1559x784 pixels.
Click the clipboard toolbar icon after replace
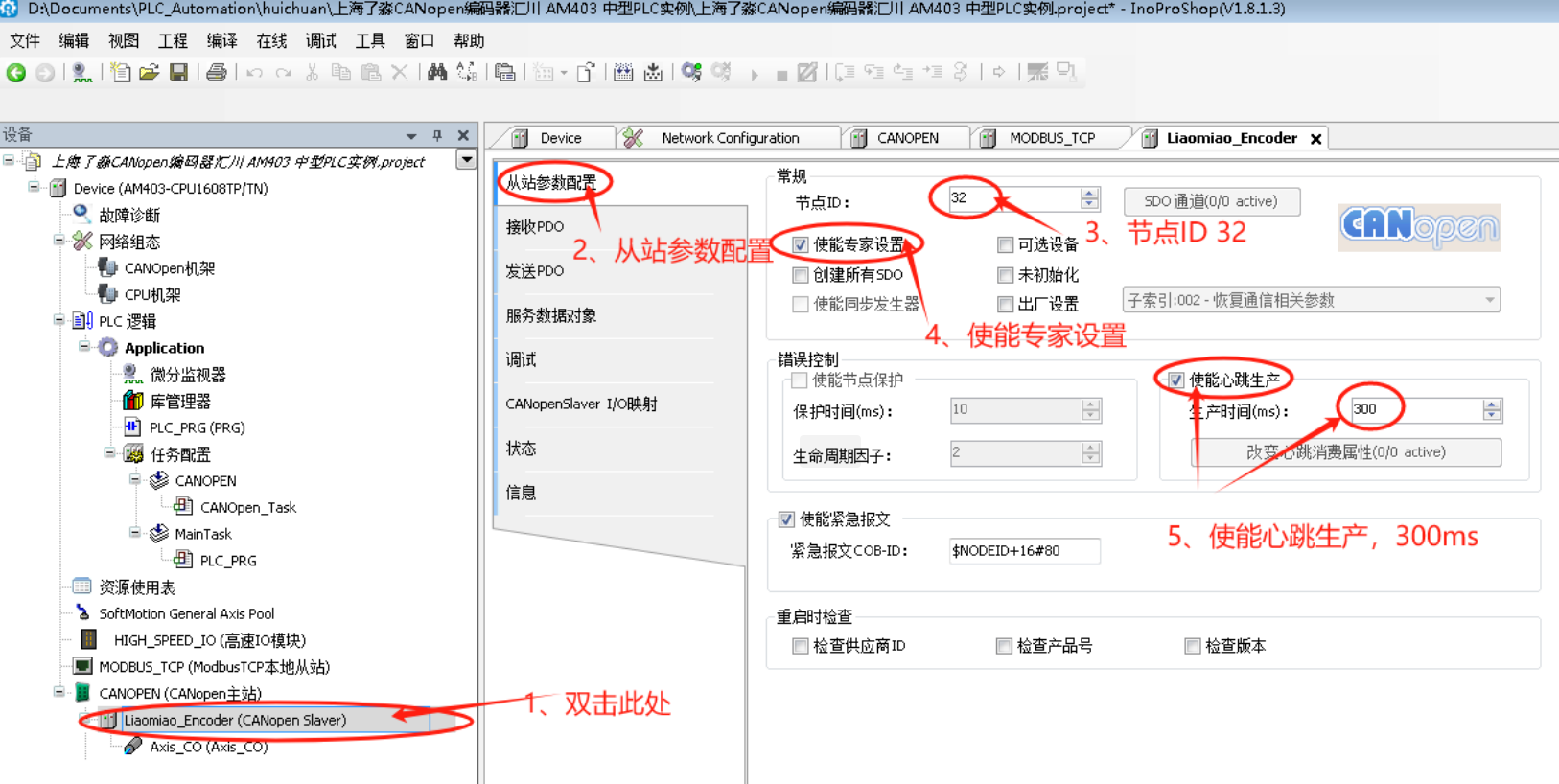click(x=505, y=73)
